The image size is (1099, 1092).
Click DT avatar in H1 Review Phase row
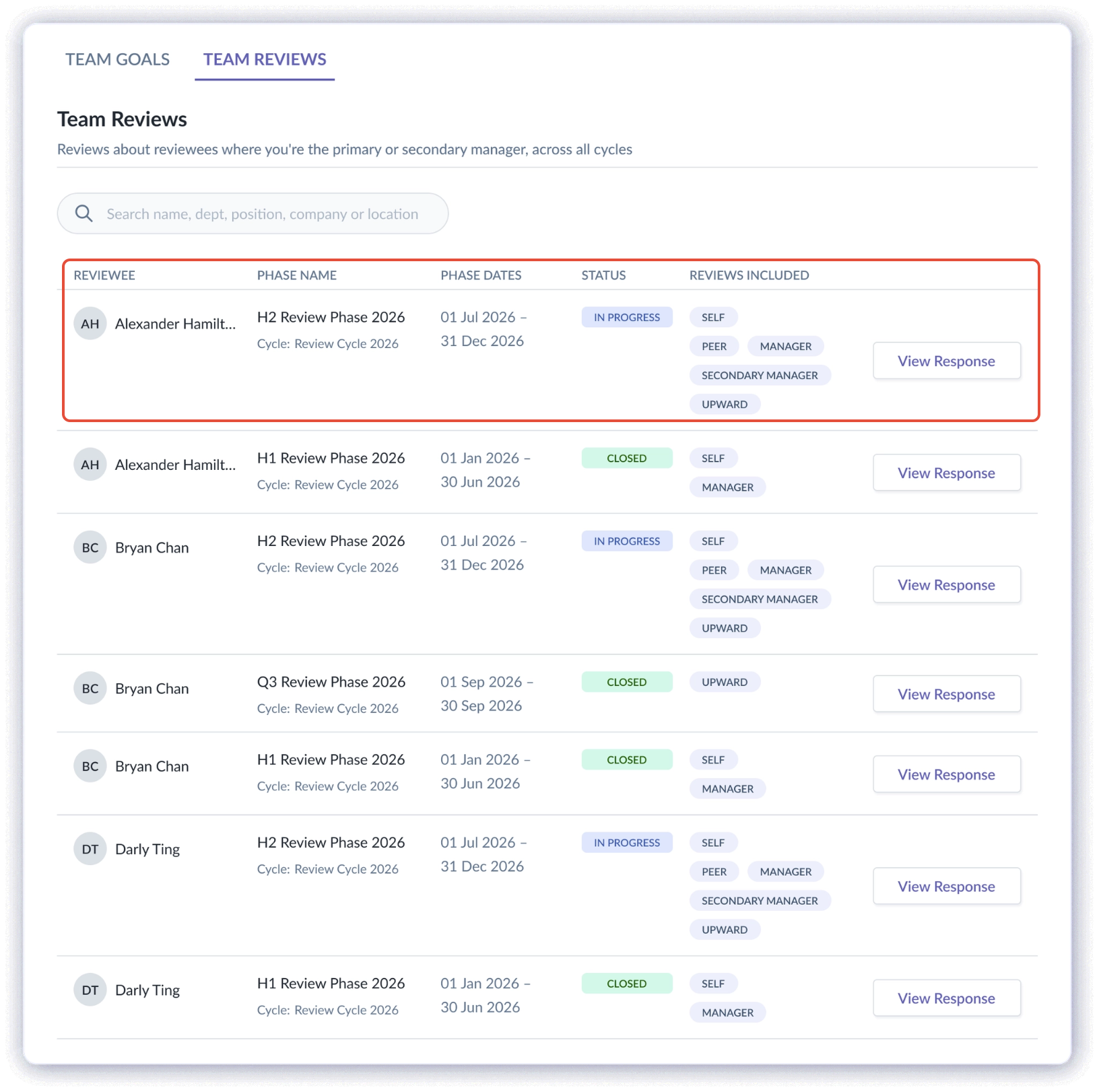click(90, 990)
